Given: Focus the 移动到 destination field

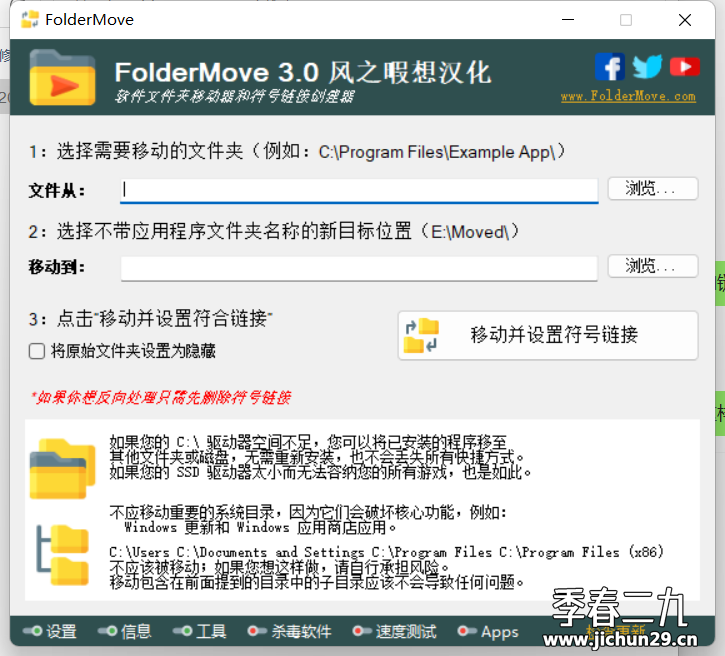Looking at the screenshot, I should [359, 268].
